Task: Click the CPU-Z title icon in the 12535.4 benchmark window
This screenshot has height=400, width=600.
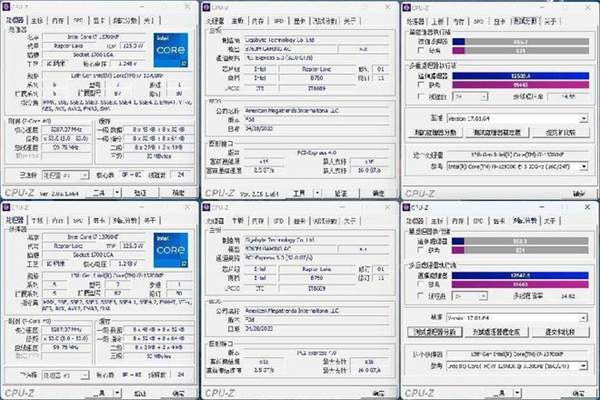Action: point(406,8)
